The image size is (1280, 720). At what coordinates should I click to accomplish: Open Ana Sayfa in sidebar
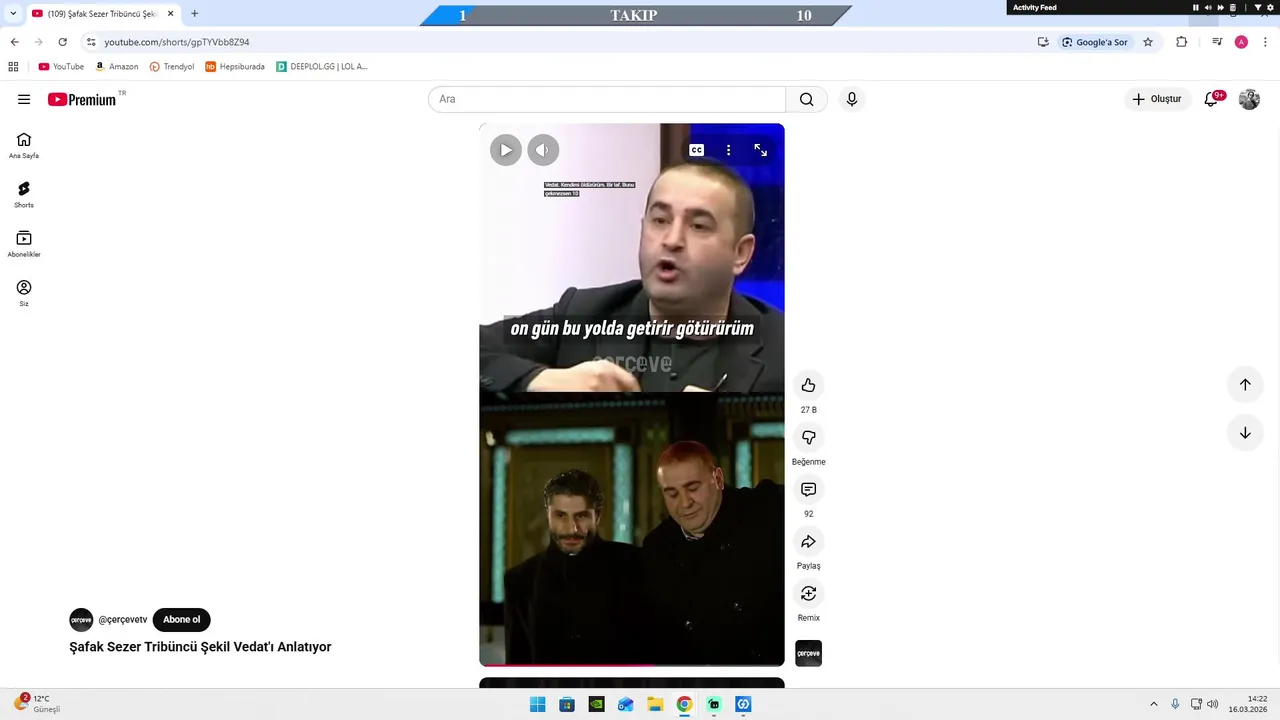(x=24, y=145)
